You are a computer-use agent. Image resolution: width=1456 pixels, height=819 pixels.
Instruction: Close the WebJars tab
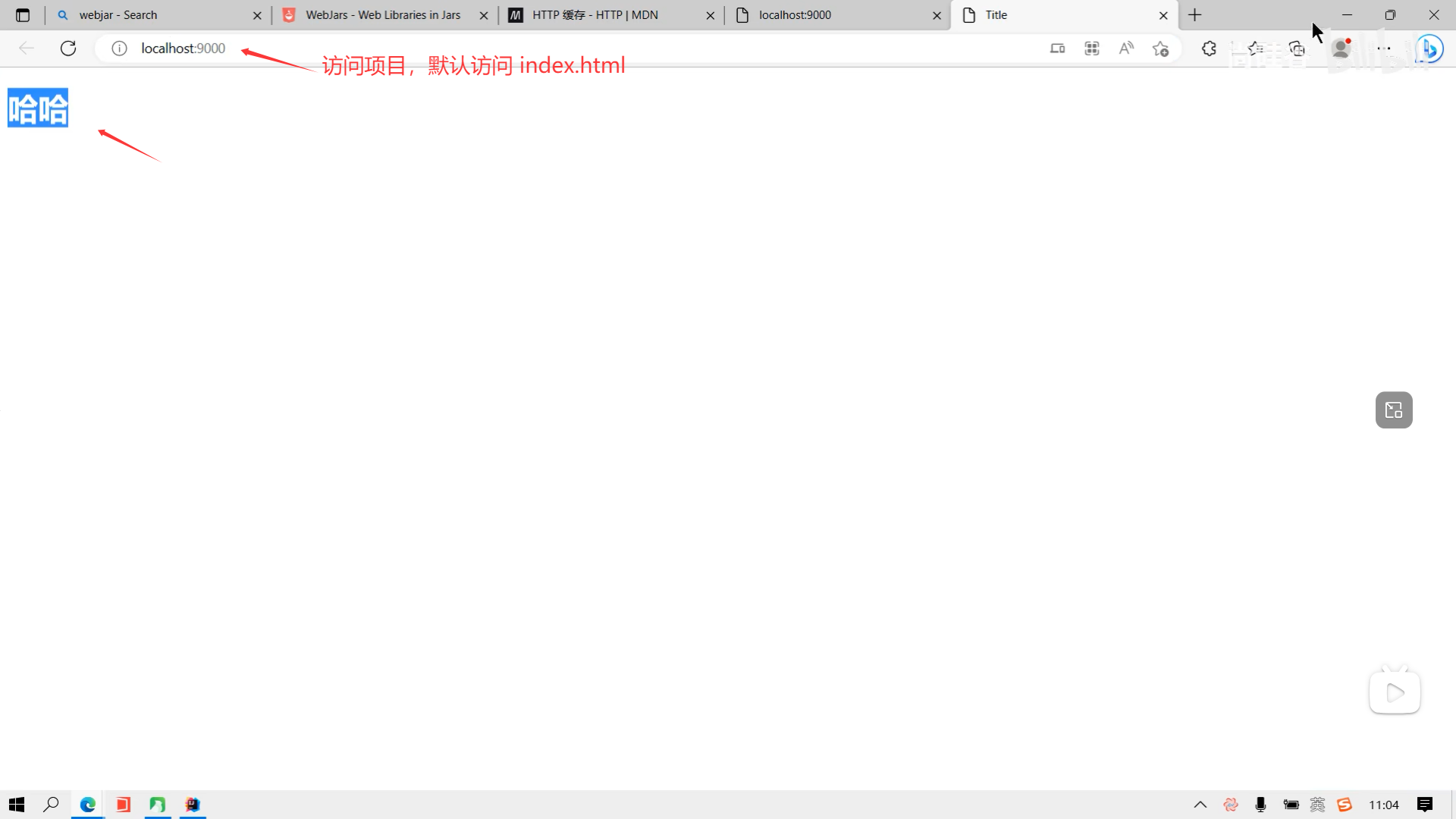(x=484, y=15)
